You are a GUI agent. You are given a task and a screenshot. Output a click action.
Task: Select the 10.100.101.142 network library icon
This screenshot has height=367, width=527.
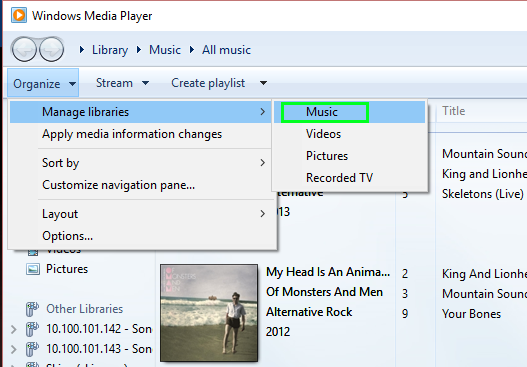tap(32, 329)
